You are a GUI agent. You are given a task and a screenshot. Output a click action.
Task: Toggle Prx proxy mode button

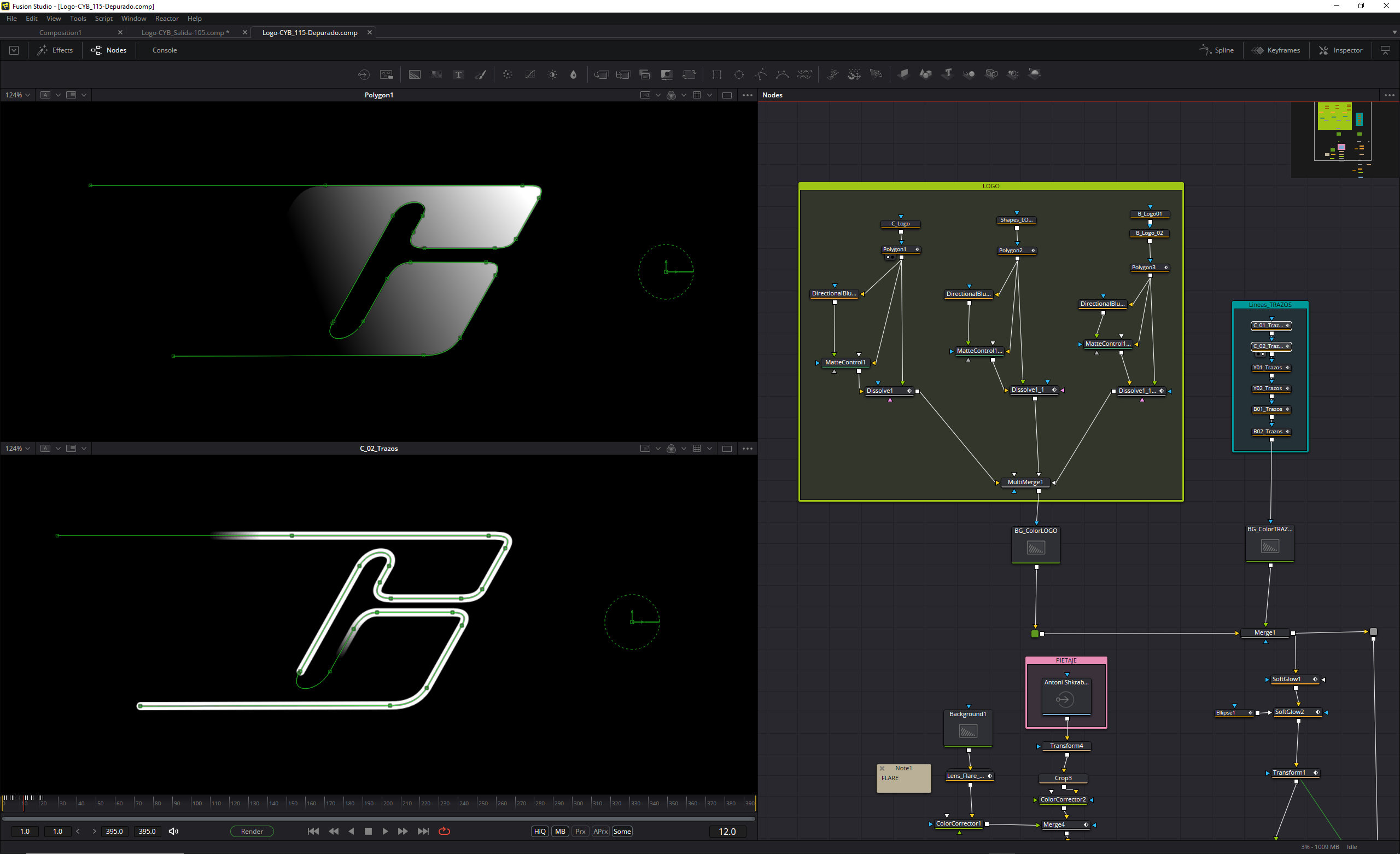tap(580, 831)
